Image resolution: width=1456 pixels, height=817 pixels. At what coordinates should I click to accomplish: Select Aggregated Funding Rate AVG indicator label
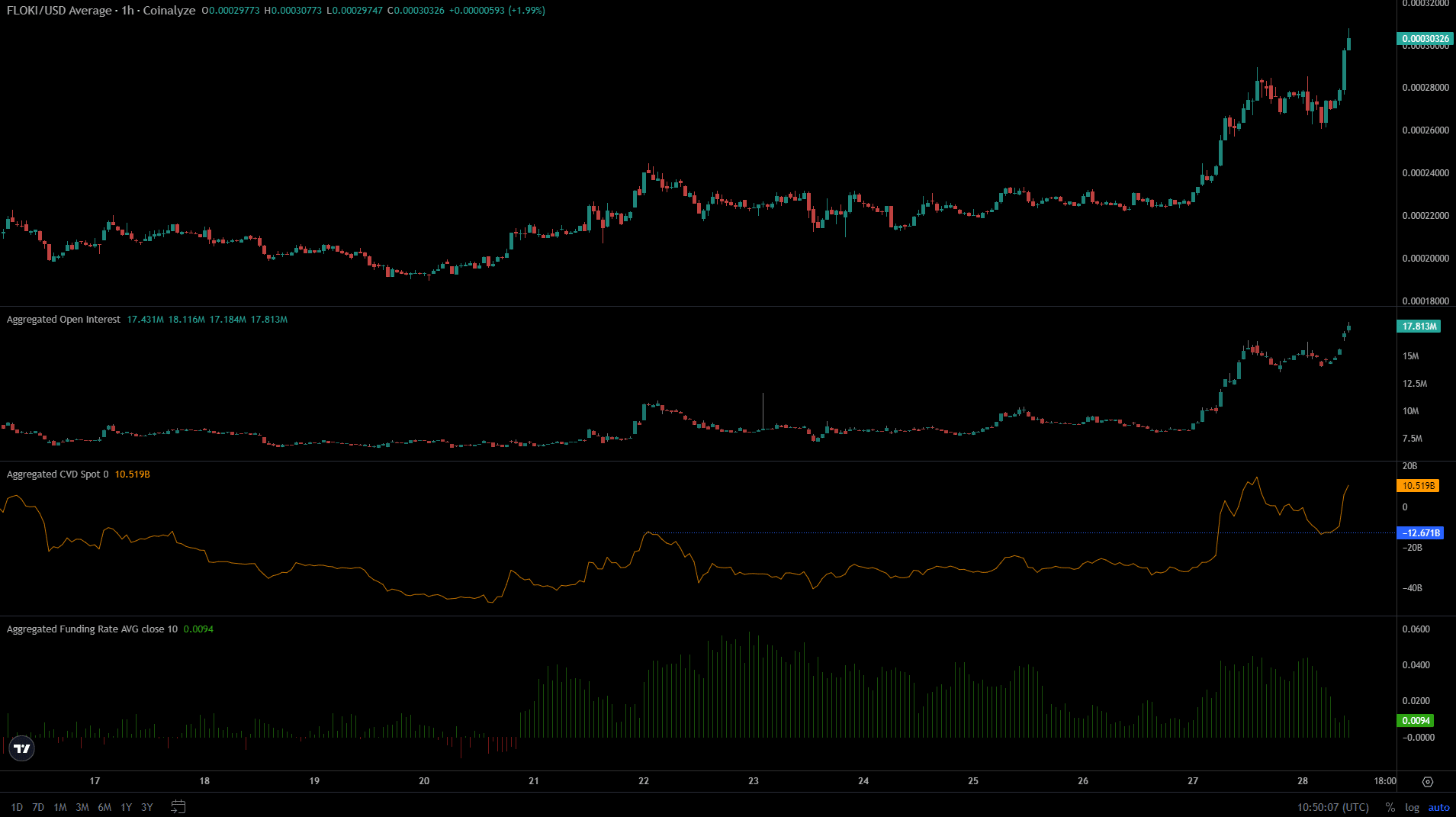point(92,629)
